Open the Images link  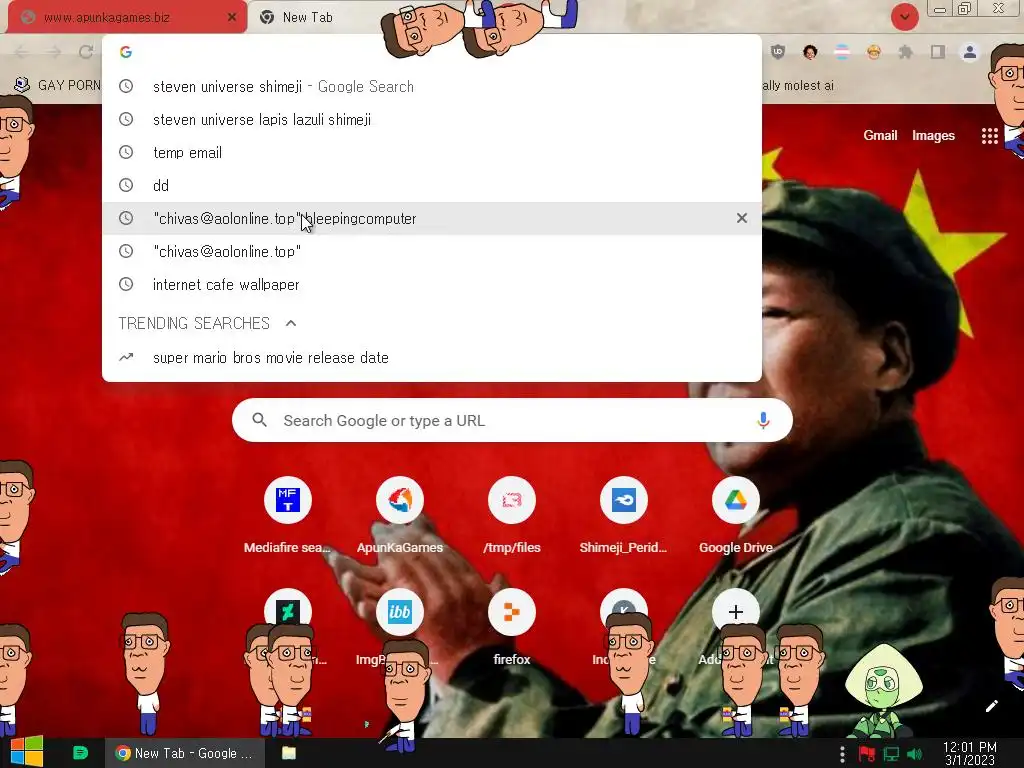(x=933, y=135)
